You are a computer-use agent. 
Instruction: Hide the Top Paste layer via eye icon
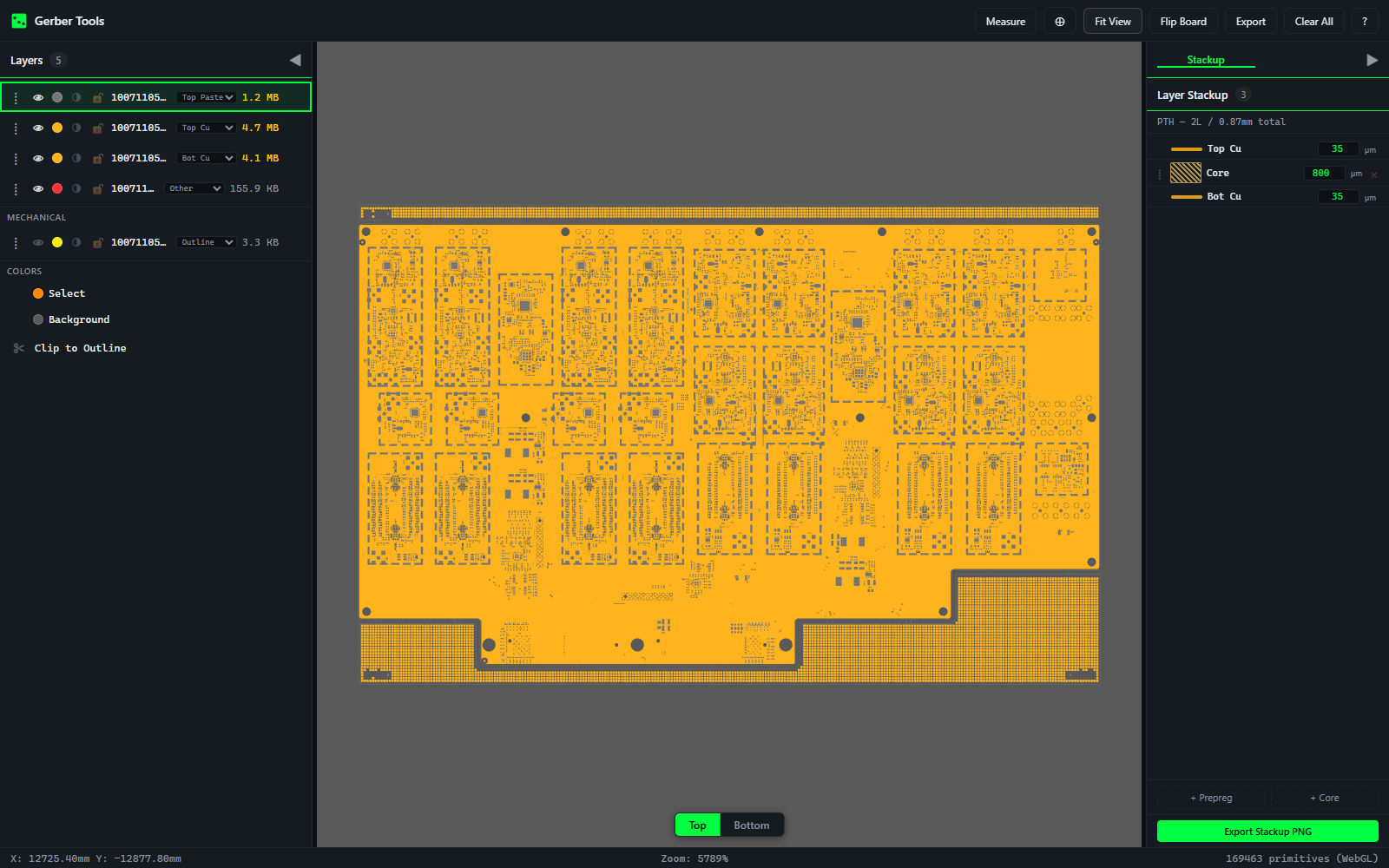coord(38,97)
